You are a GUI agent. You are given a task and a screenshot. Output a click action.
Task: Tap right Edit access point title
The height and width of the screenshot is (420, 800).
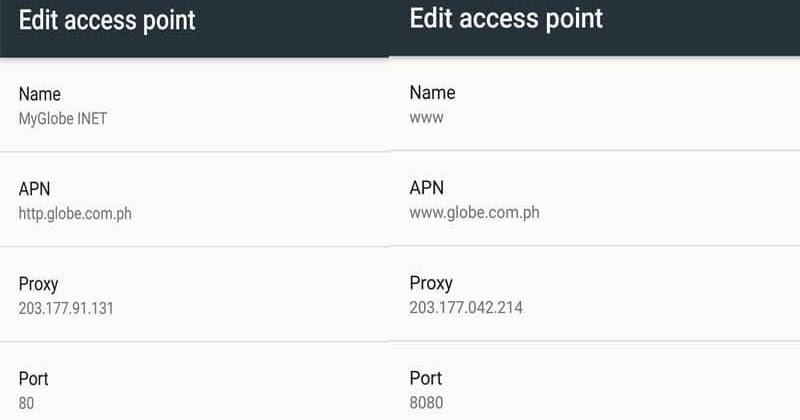click(x=506, y=19)
